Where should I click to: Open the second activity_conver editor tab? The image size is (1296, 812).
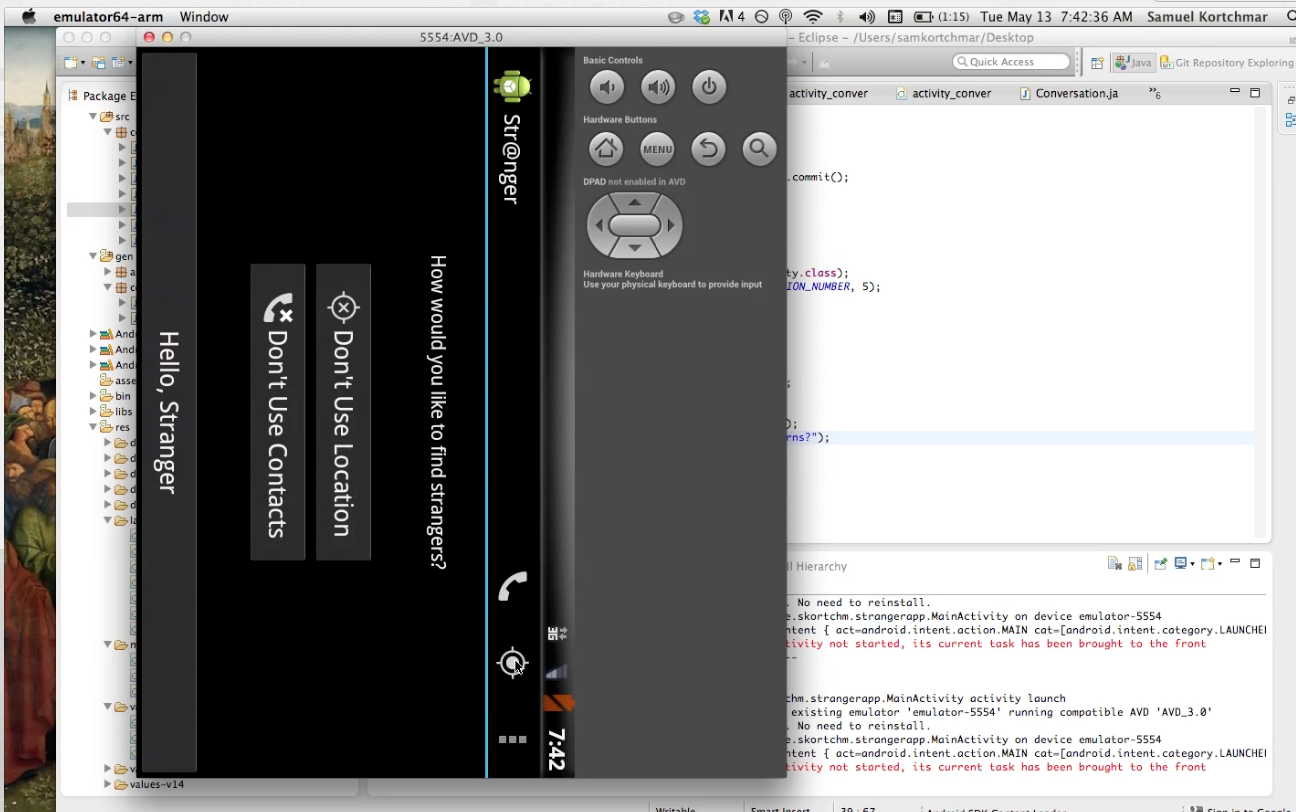click(943, 93)
